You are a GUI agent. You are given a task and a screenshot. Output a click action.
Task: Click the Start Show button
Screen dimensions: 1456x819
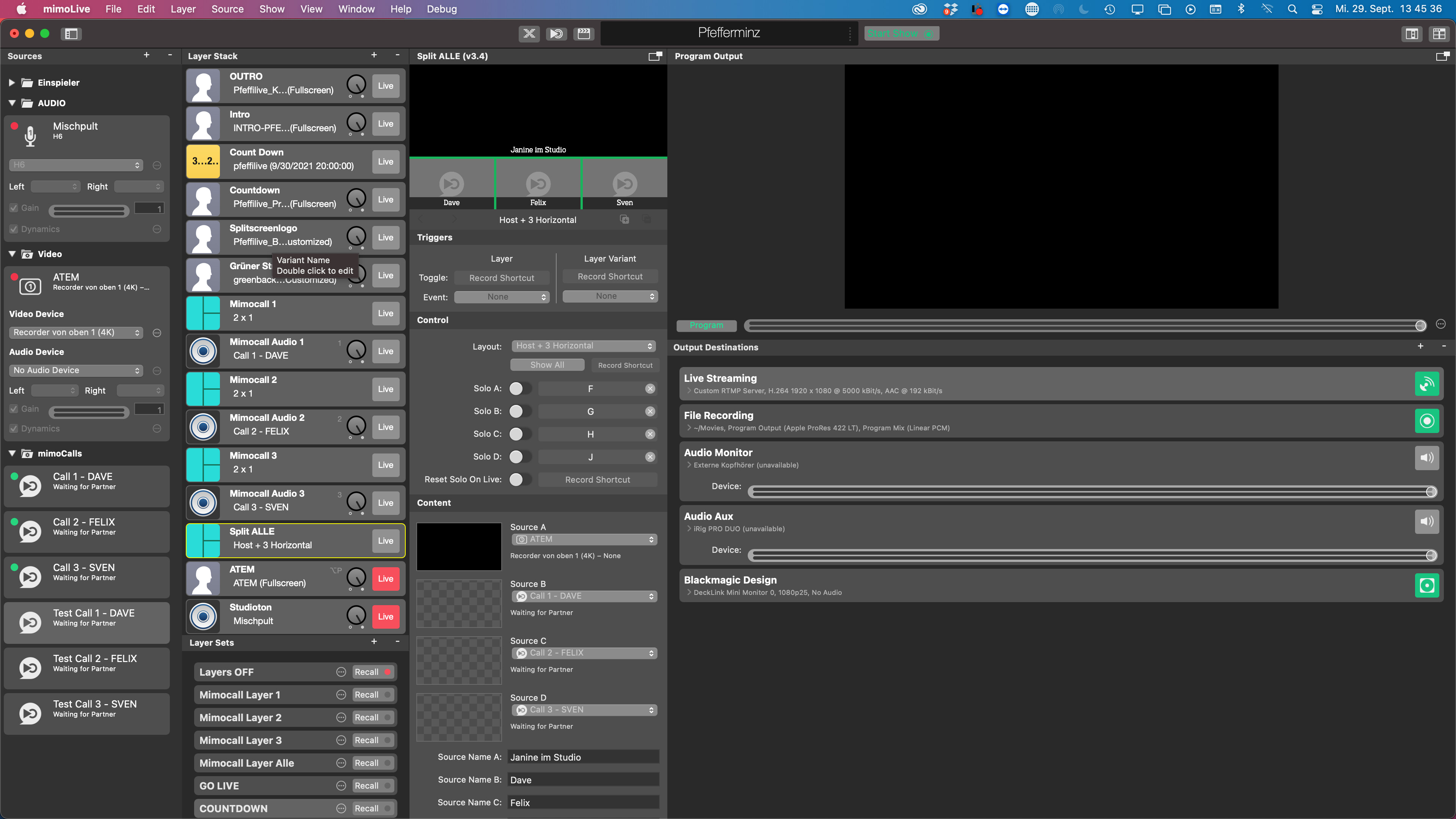pos(901,33)
